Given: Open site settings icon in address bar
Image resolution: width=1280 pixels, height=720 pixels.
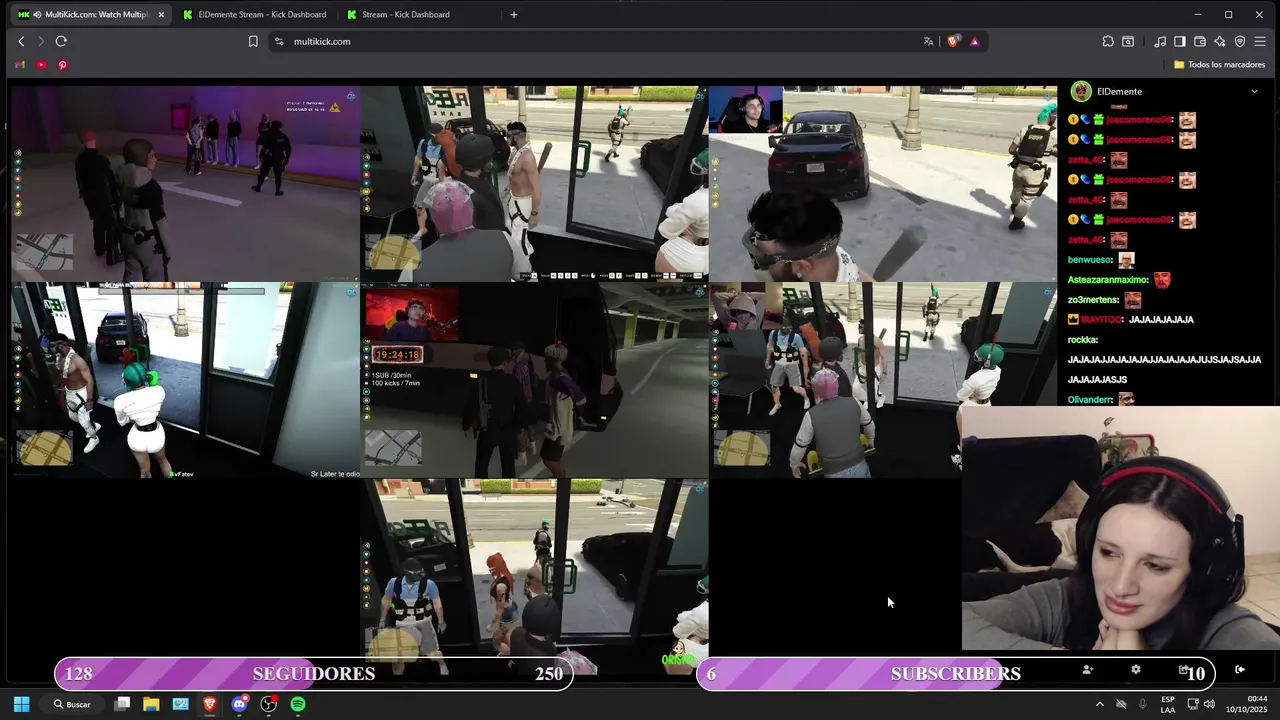Looking at the screenshot, I should (279, 41).
